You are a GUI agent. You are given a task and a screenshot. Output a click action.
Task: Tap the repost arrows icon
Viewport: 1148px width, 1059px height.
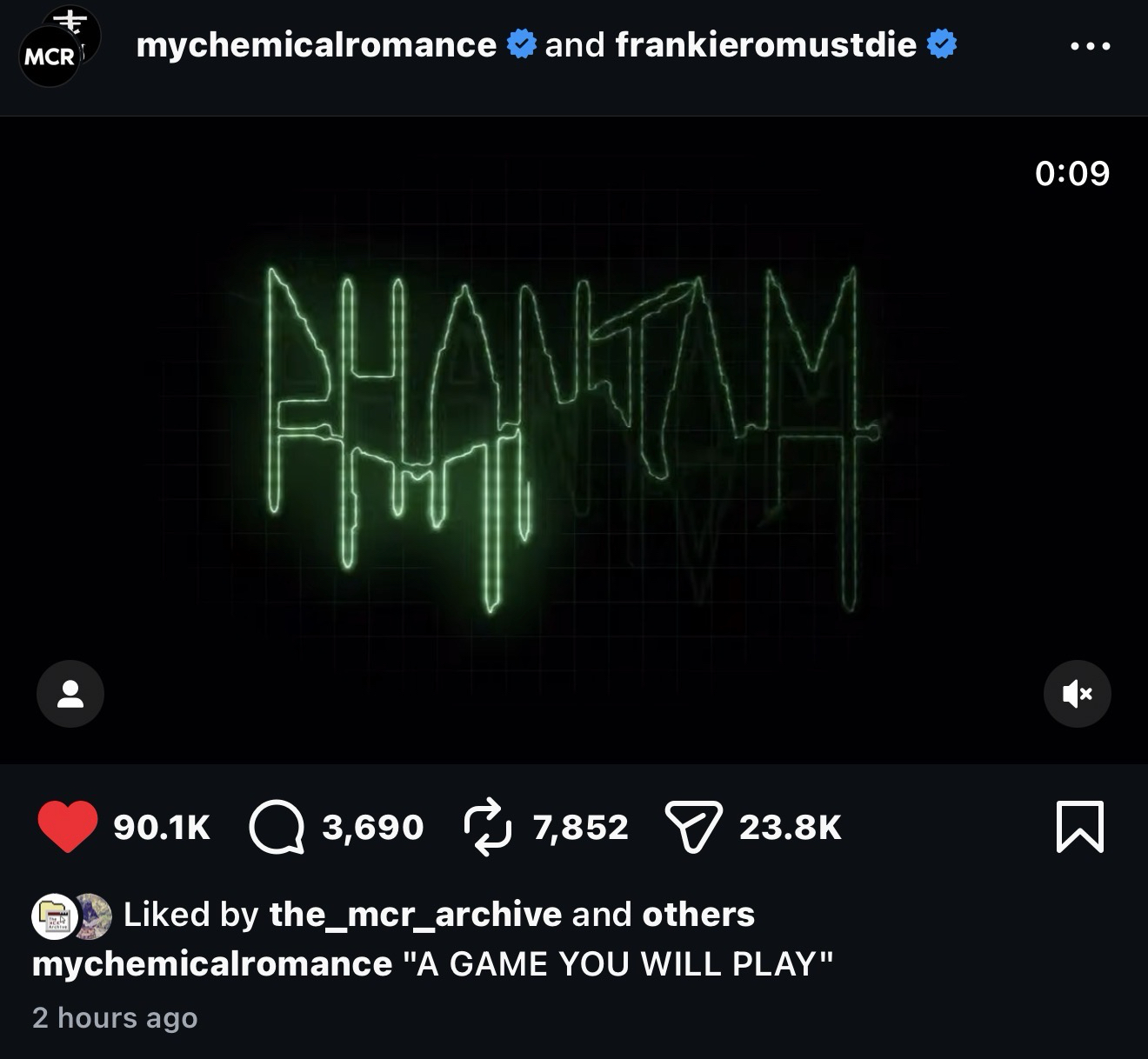pos(487,826)
